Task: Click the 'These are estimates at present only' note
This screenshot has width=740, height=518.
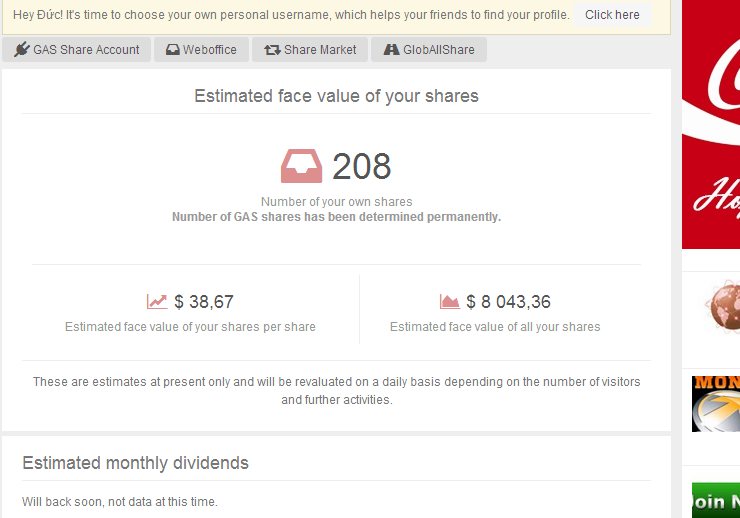Action: [336, 391]
